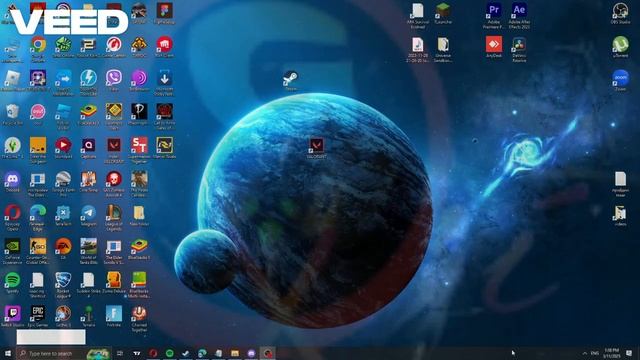Launch the OBS Studio shortcut

point(620,11)
